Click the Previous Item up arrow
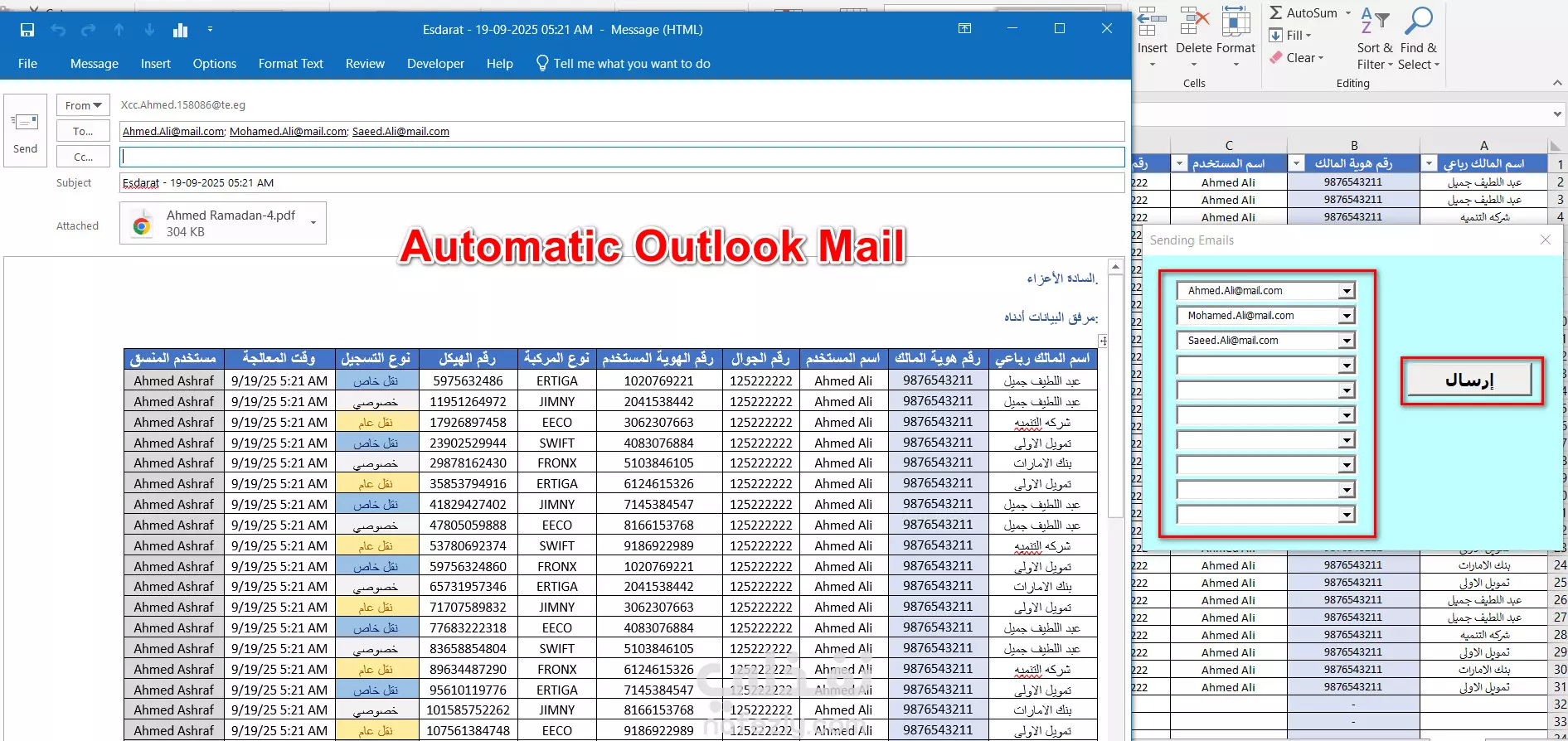Image resolution: width=1568 pixels, height=741 pixels. pos(119,30)
